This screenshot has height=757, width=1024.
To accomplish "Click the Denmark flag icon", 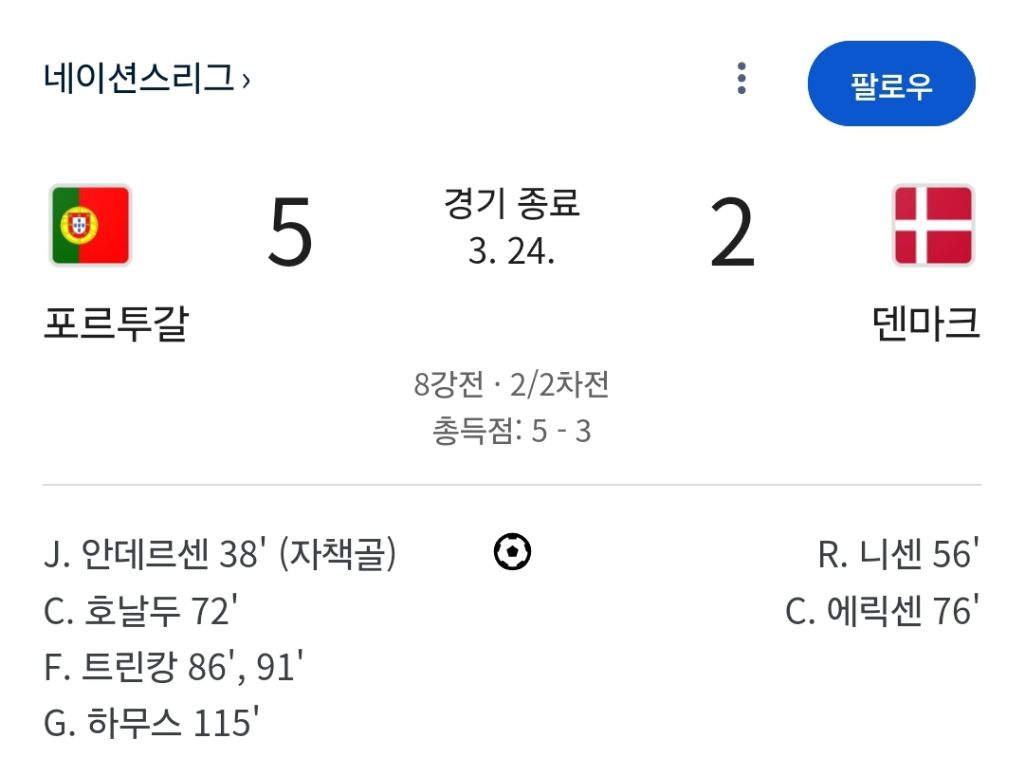I will click(x=932, y=225).
